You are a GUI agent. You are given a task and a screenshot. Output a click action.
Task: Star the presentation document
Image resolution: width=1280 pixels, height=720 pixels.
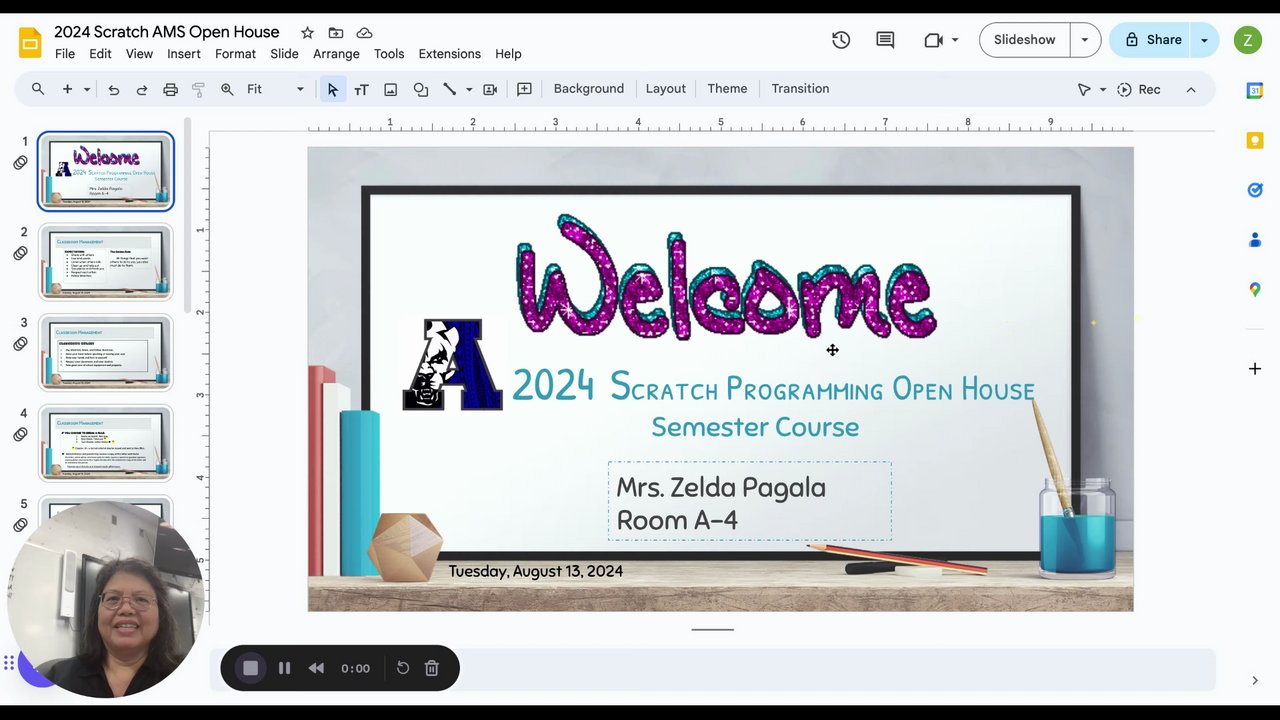(x=307, y=33)
